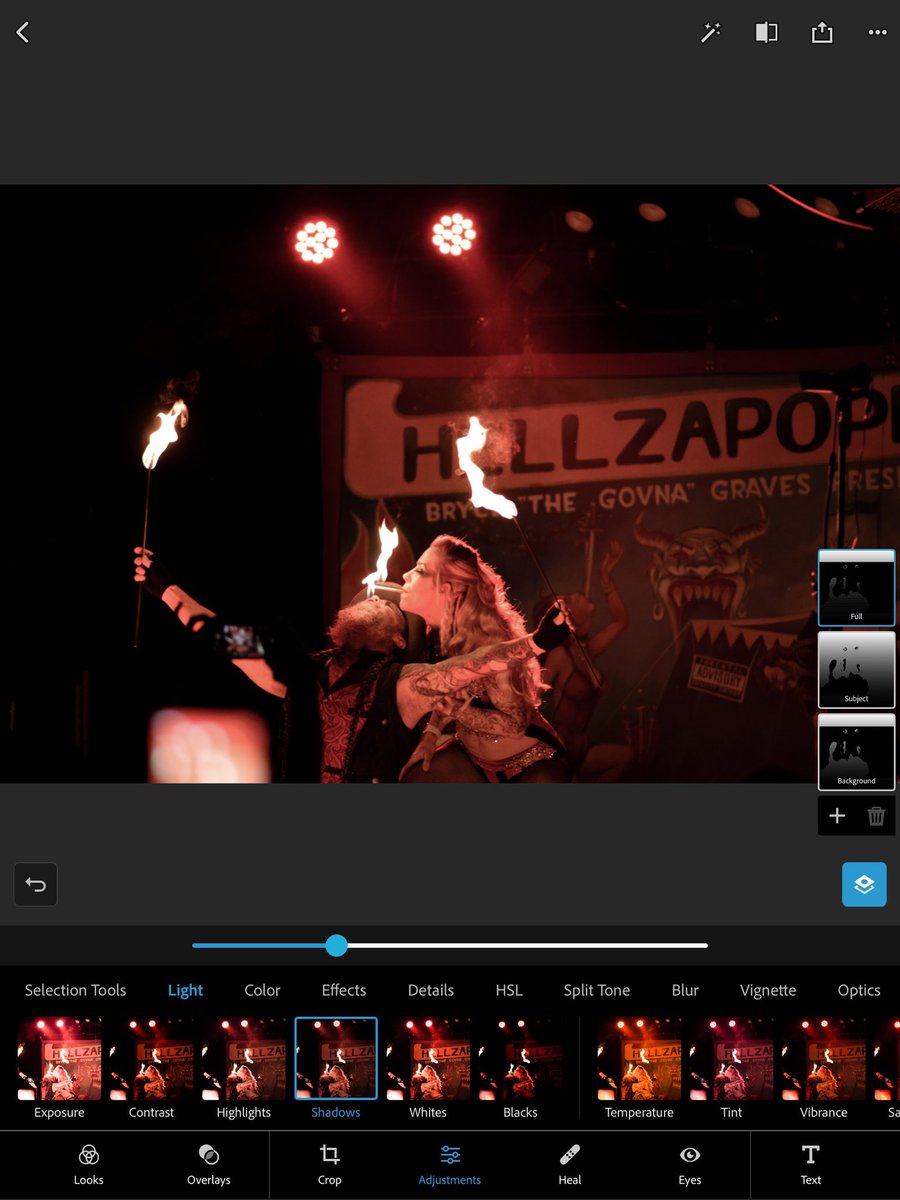Delete selected mask with trash icon

point(876,816)
